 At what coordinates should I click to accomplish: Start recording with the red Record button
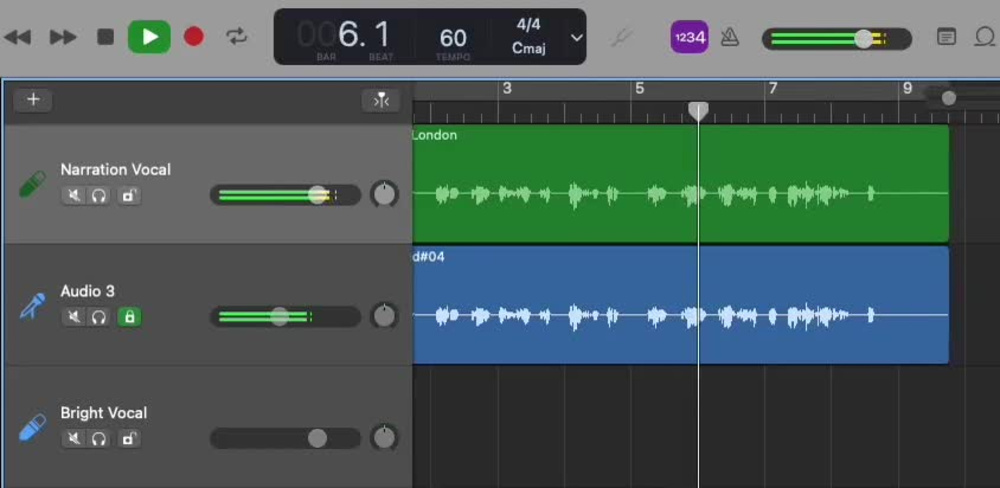[x=194, y=37]
